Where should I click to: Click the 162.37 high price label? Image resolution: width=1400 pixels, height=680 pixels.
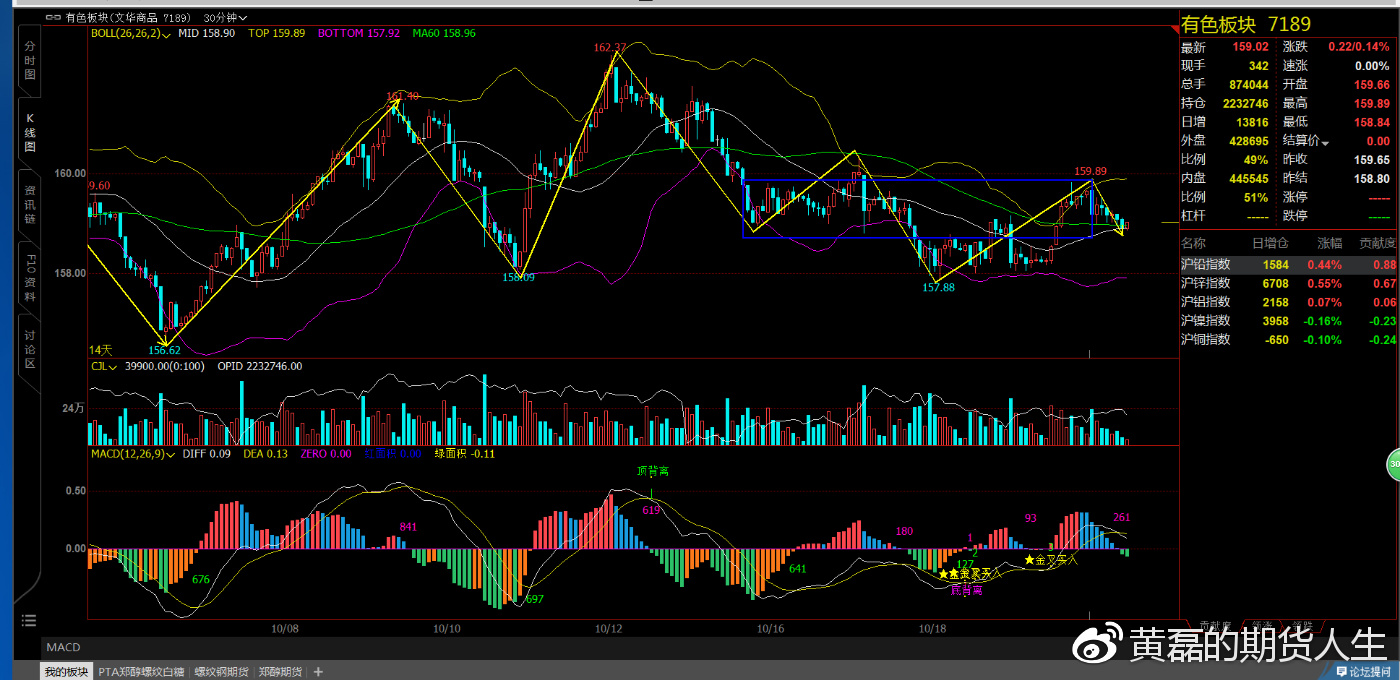tap(609, 47)
